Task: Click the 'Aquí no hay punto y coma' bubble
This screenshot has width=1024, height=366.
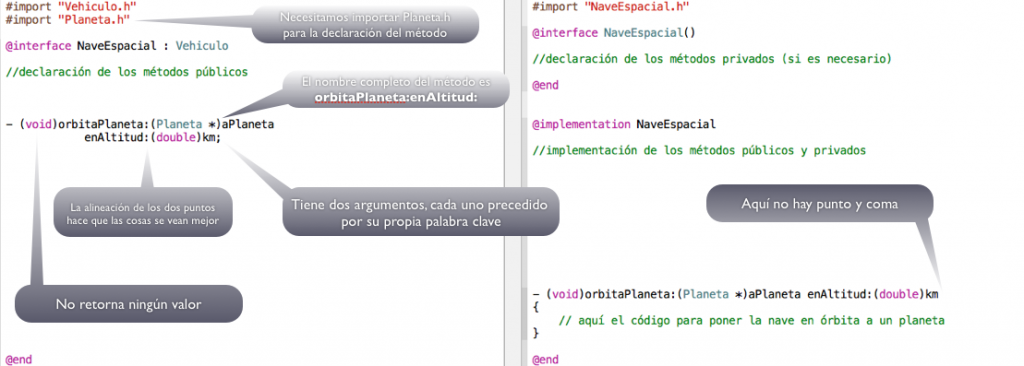Action: point(820,203)
